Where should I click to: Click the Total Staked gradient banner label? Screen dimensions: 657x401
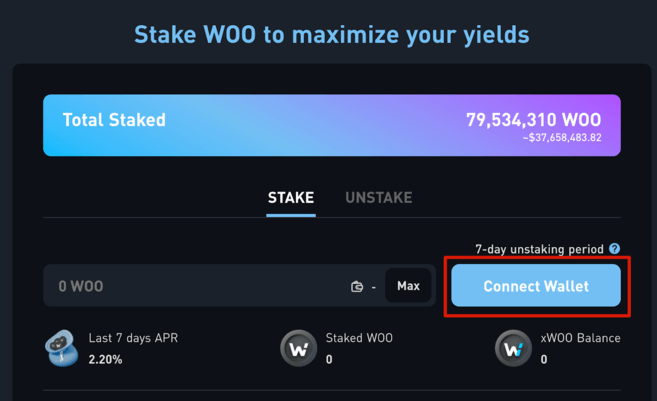(x=114, y=120)
